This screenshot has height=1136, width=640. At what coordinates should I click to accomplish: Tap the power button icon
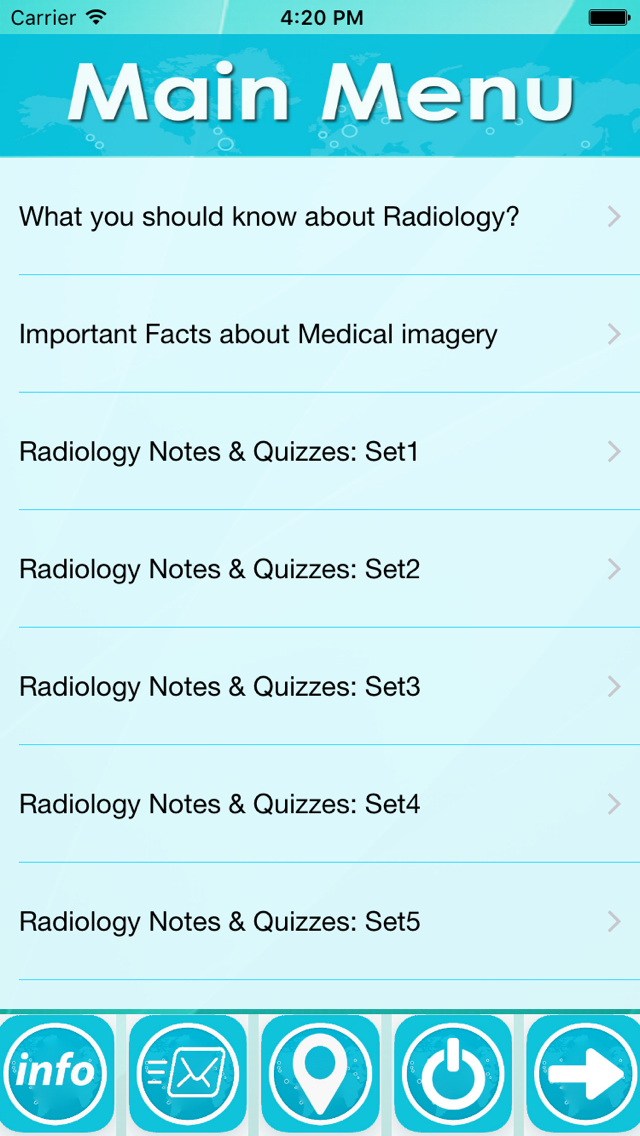(452, 1073)
